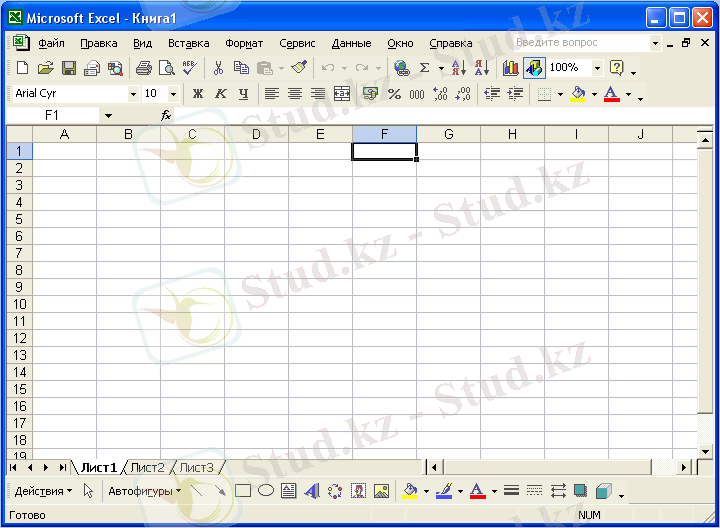Toggle underline formatting (Ч)
The width and height of the screenshot is (720, 528).
pos(243,94)
